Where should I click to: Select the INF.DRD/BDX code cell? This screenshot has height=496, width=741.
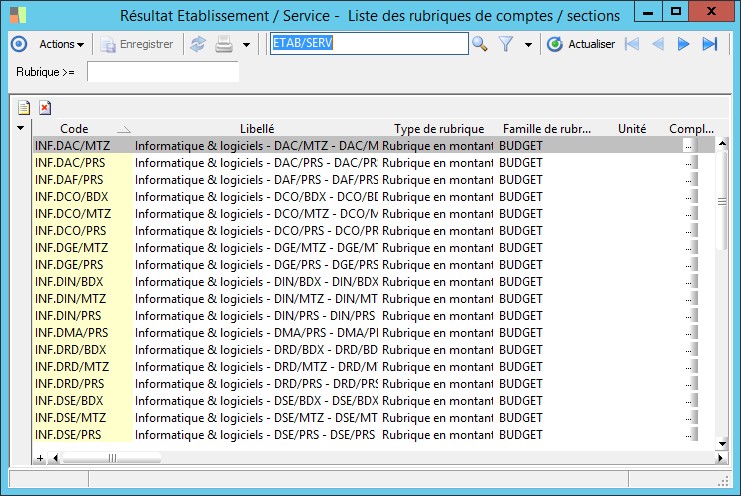coord(83,350)
